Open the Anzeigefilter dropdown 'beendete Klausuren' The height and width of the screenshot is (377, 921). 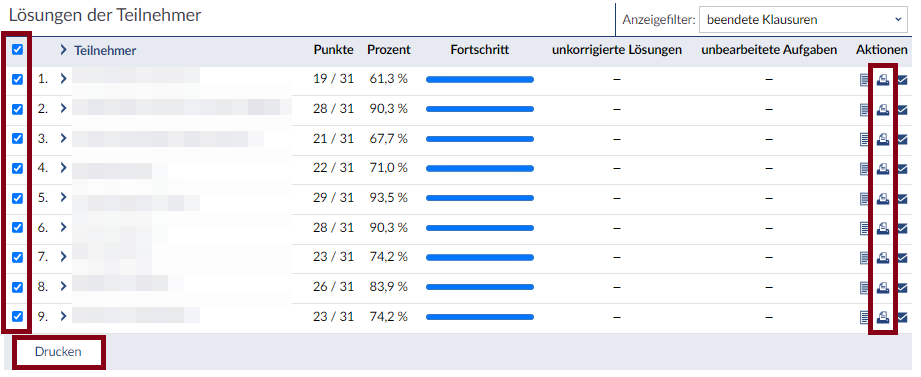(x=803, y=20)
